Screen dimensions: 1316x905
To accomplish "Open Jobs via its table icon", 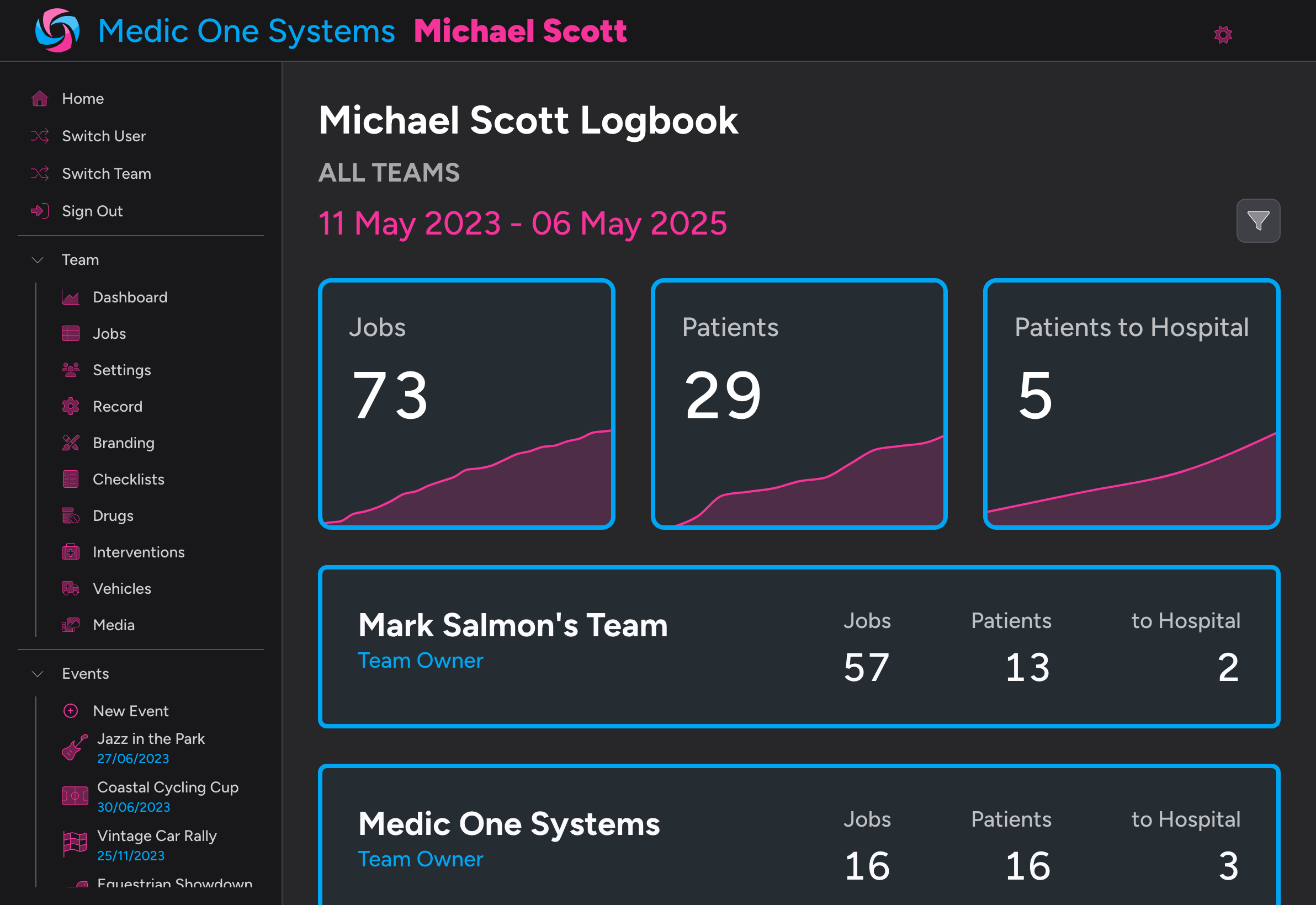I will (70, 333).
